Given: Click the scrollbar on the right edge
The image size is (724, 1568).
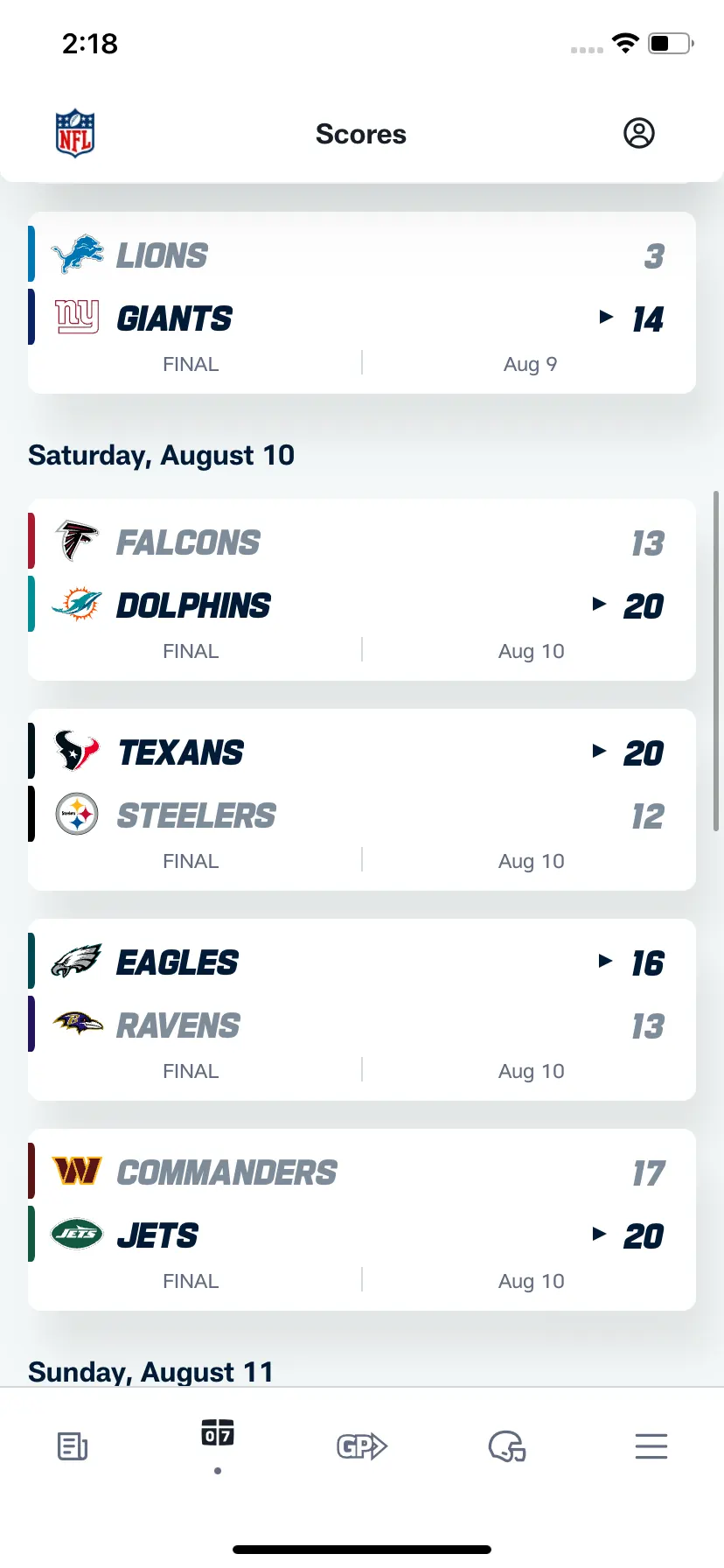Looking at the screenshot, I should click(x=716, y=661).
